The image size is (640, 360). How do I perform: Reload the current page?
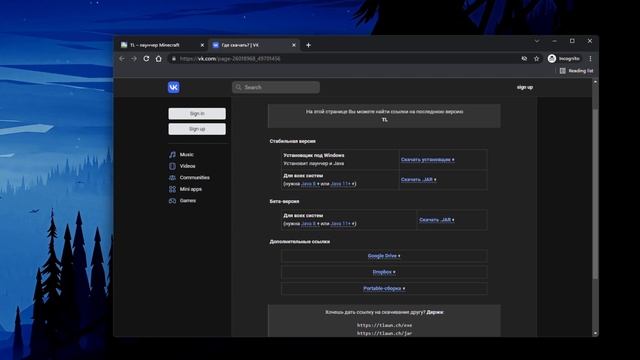(x=146, y=59)
